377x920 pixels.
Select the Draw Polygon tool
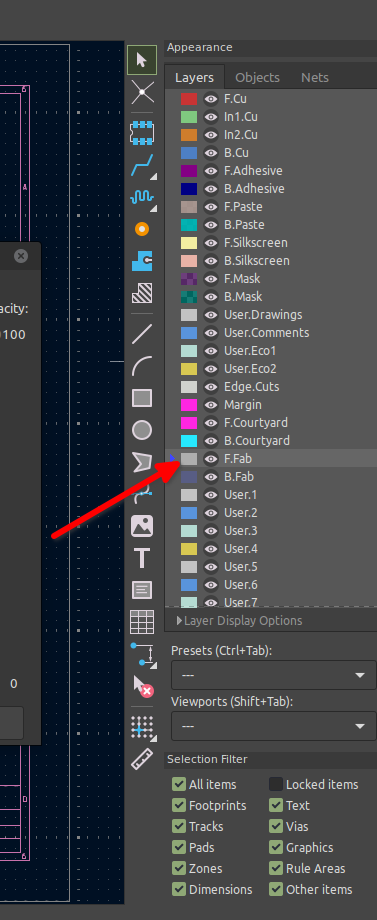[142, 462]
